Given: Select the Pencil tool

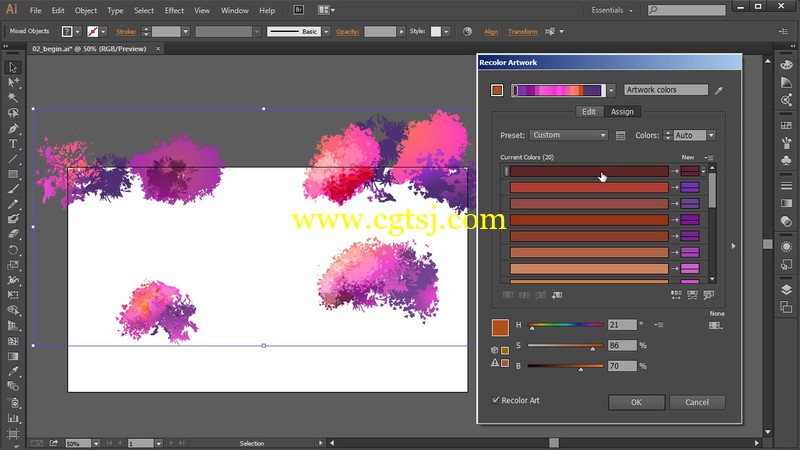Looking at the screenshot, I should (x=13, y=204).
